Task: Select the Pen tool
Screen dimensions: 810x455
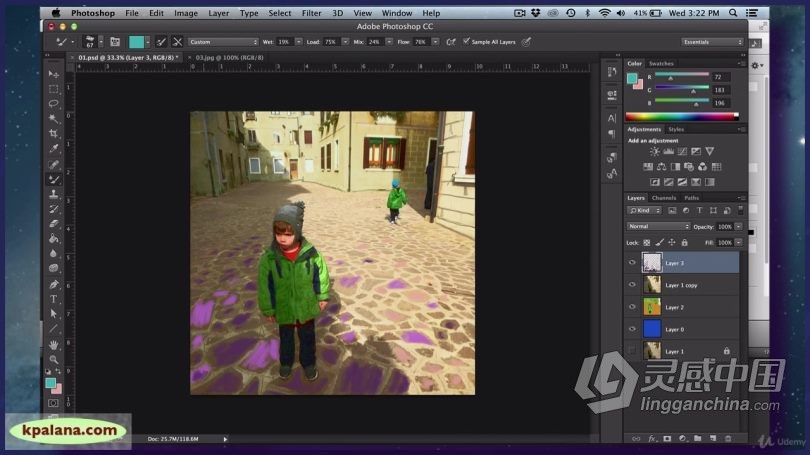Action: pyautogui.click(x=53, y=285)
